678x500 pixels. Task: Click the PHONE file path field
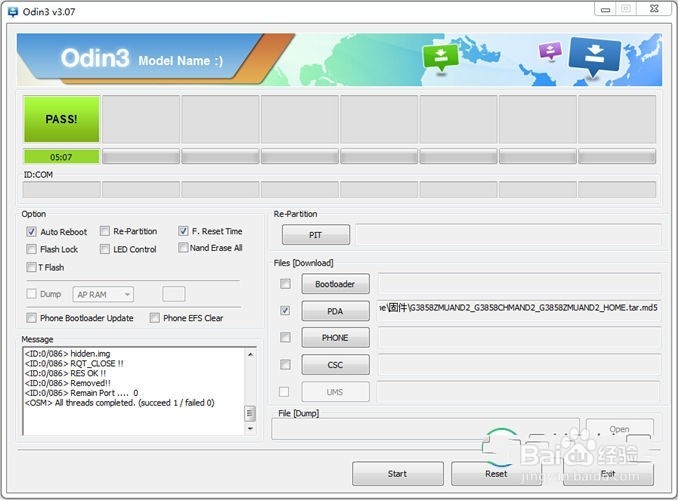pyautogui.click(x=519, y=337)
